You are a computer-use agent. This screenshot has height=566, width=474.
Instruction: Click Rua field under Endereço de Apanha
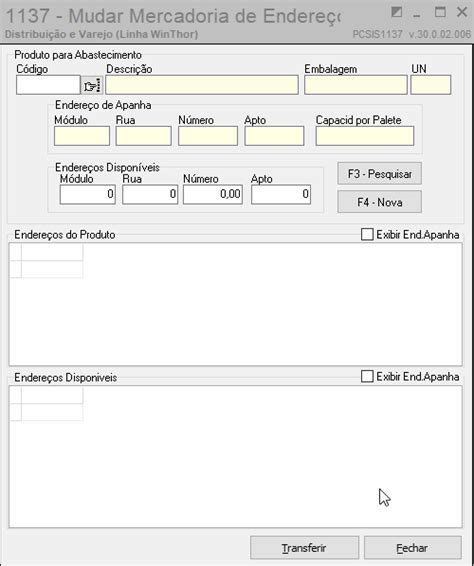click(x=144, y=136)
